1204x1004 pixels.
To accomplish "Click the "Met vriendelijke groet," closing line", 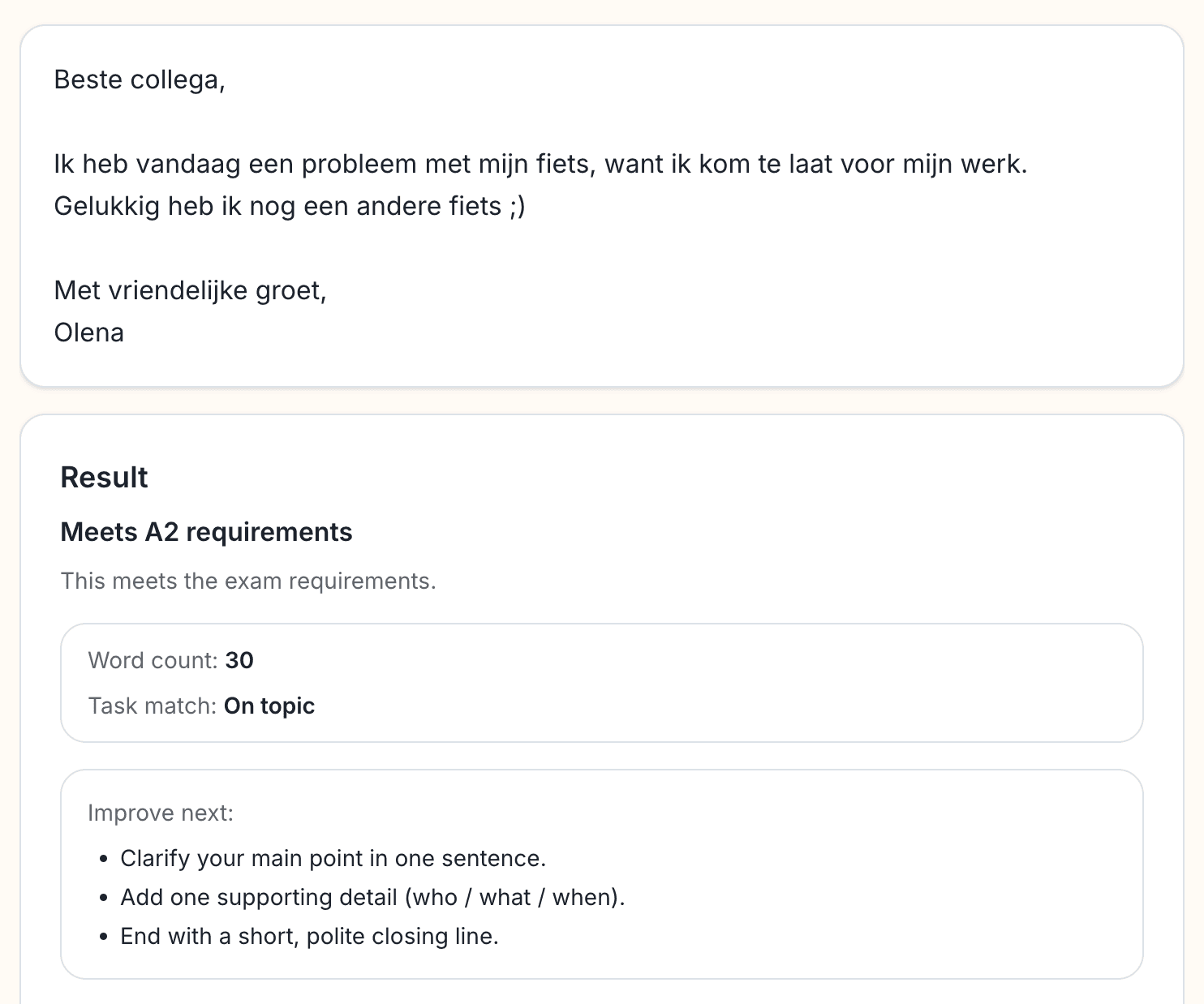I will tap(190, 290).
